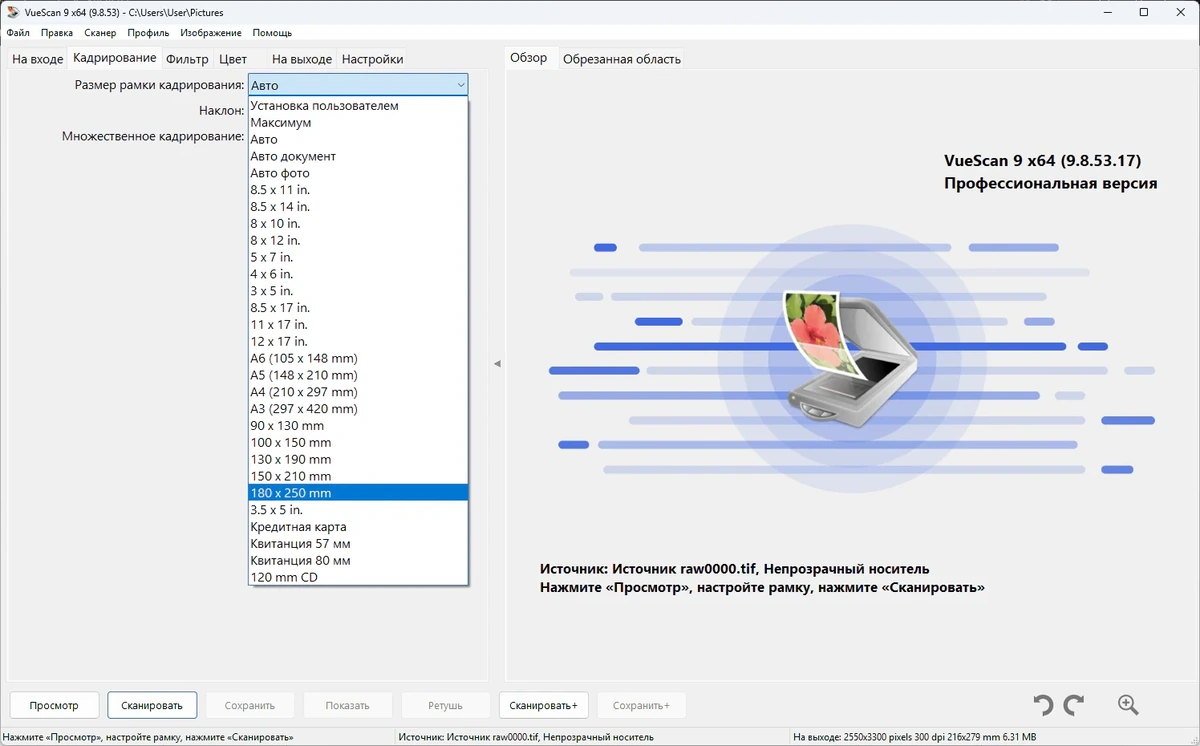Viewport: 1200px width, 746px height.
Task: Select 12 x 17 in. size
Action: [358, 341]
